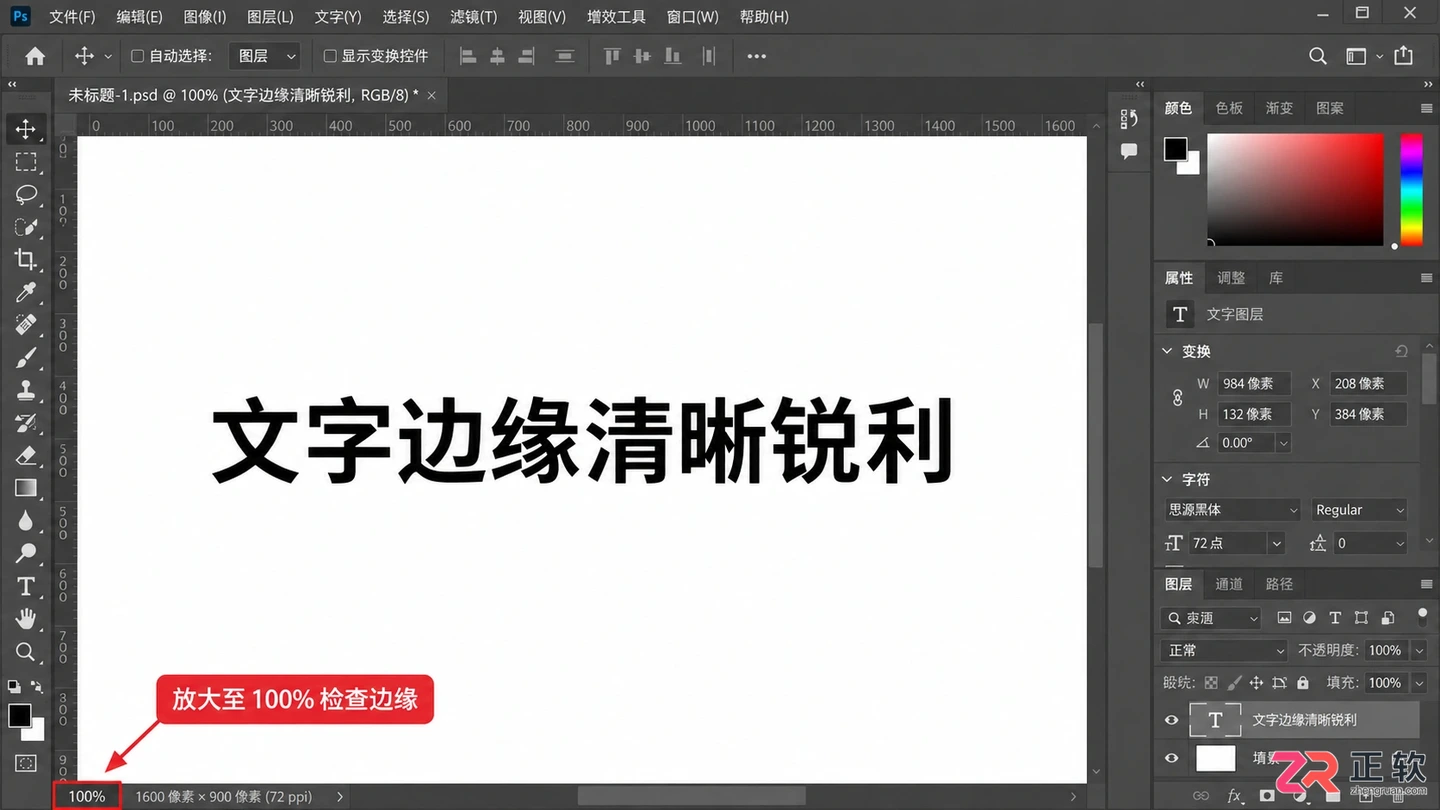Open the 文件(F) menu
The height and width of the screenshot is (810, 1440).
(72, 17)
